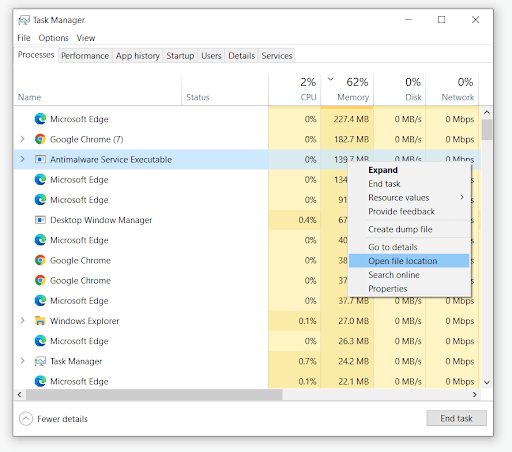512x452 pixels.
Task: Click the Windows Explorer folder icon
Action: pyautogui.click(x=40, y=321)
